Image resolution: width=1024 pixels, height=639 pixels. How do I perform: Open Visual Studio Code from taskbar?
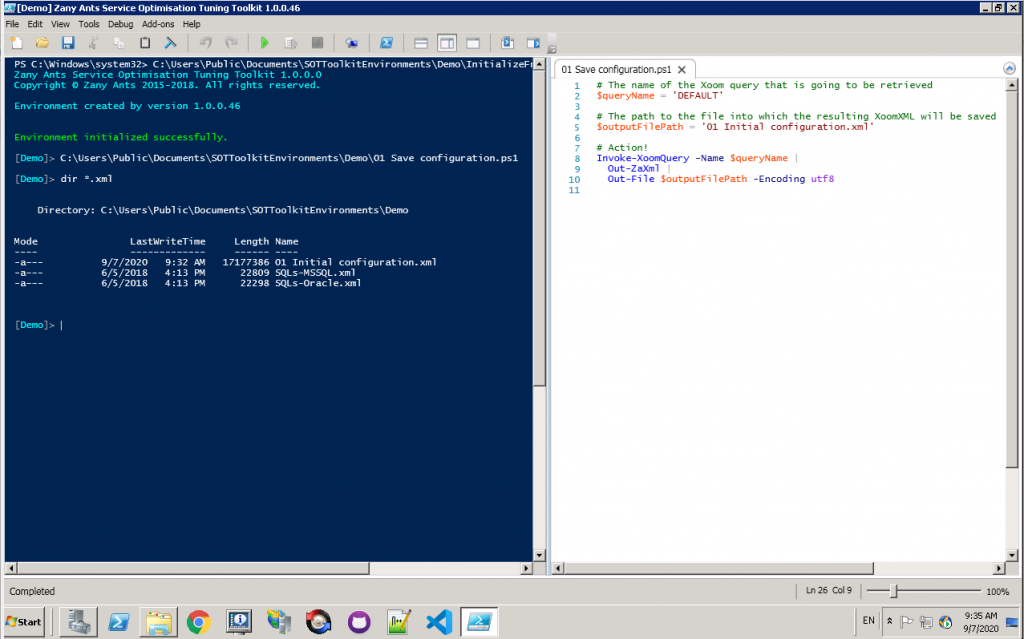point(439,621)
